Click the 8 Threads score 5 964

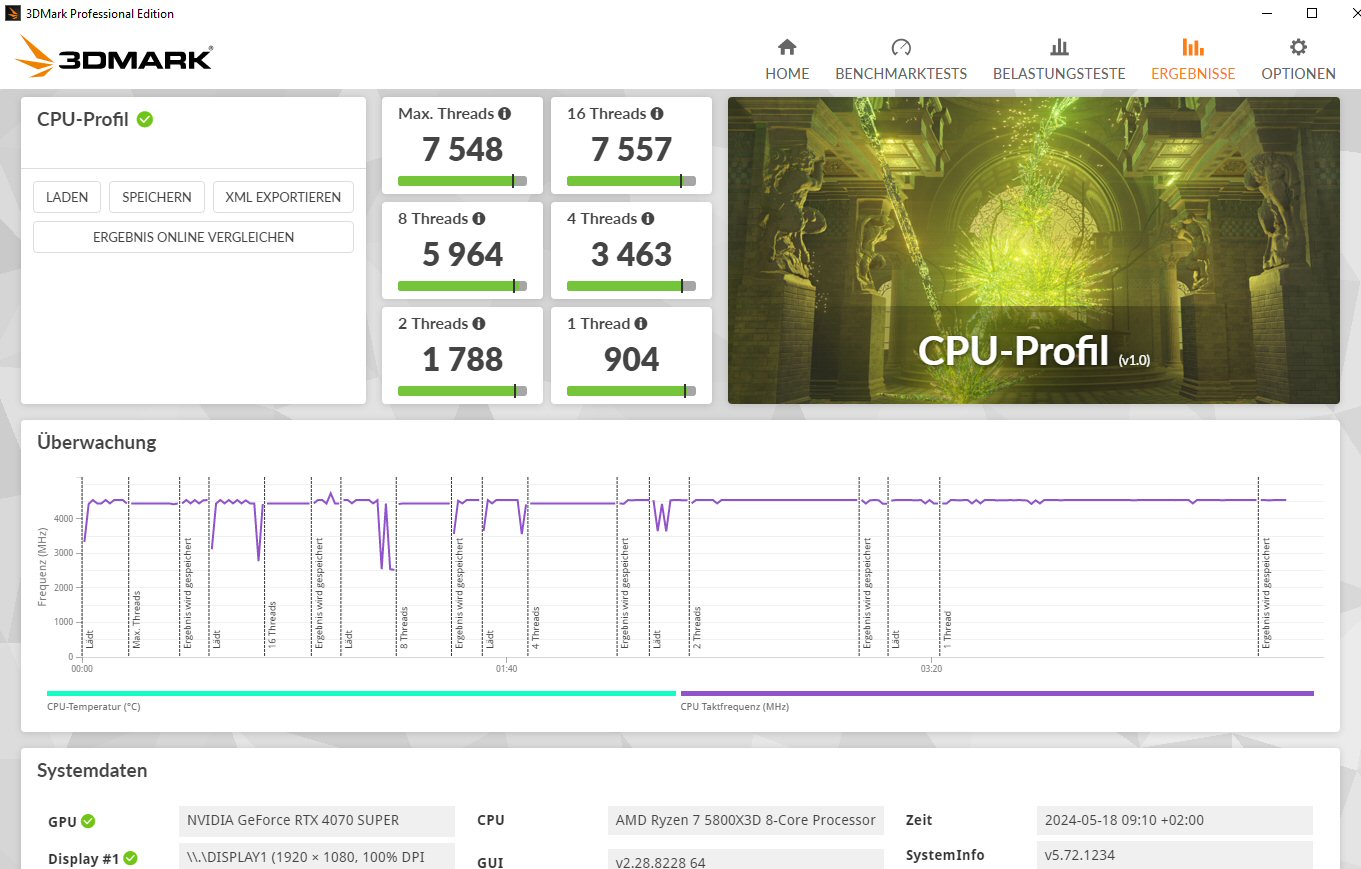[462, 254]
